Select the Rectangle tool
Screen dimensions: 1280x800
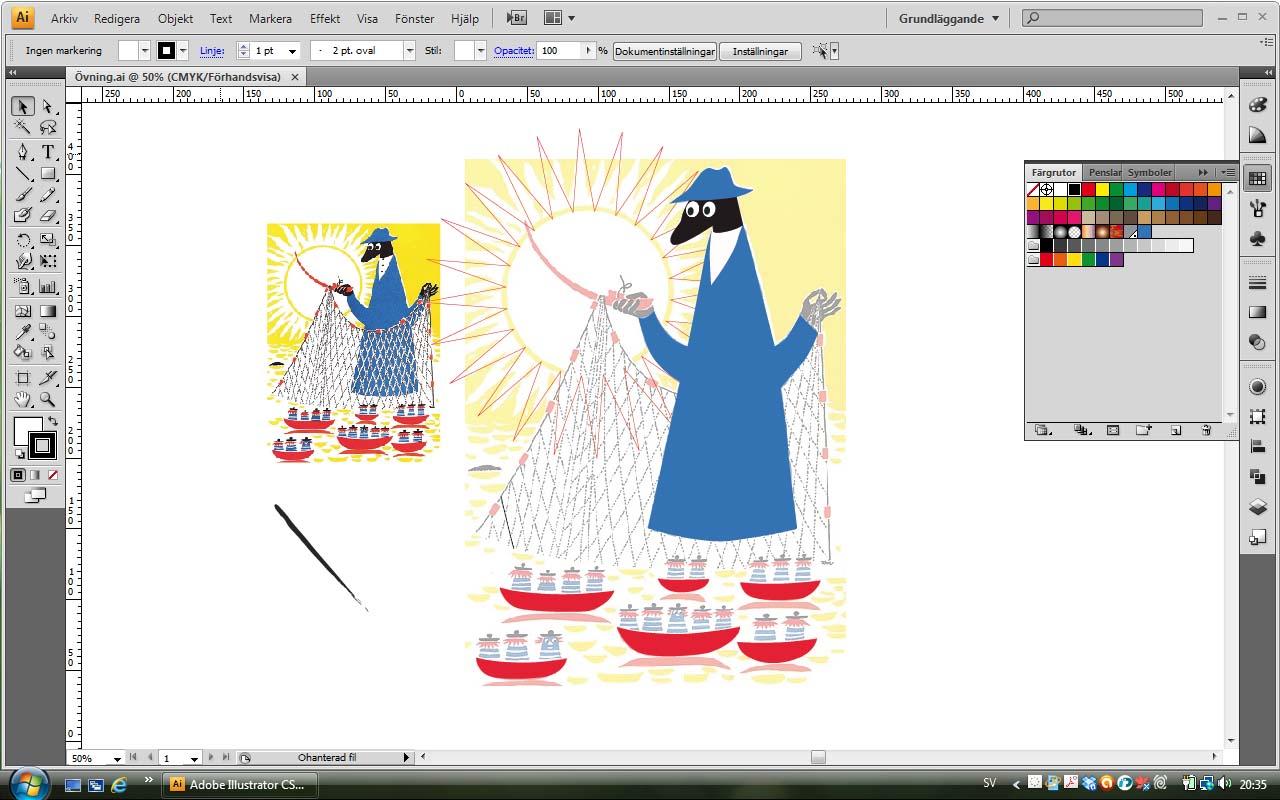pyautogui.click(x=47, y=174)
